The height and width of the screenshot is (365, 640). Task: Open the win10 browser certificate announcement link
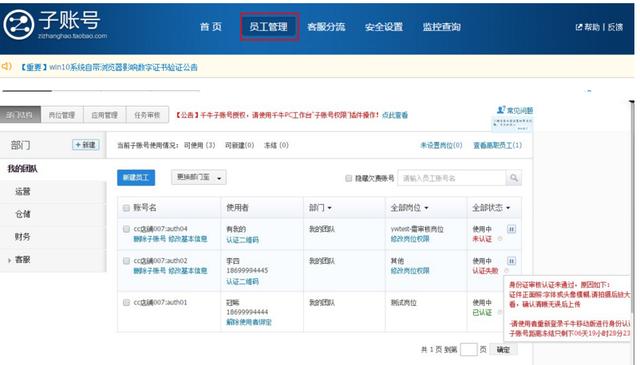click(109, 67)
